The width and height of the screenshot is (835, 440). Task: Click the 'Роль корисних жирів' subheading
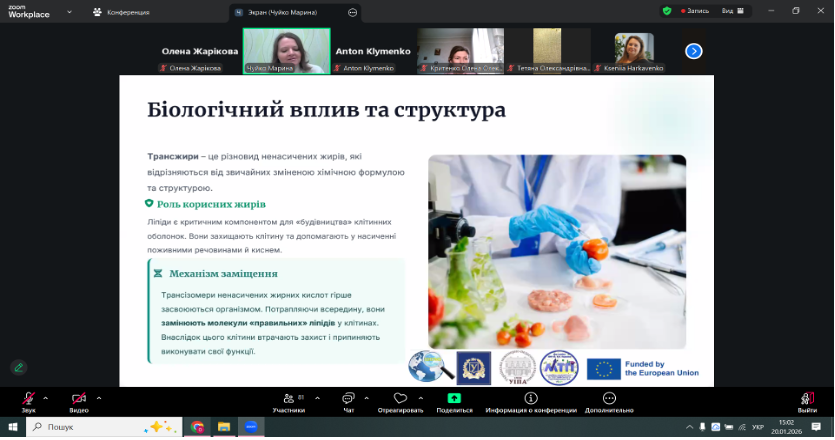click(x=211, y=204)
